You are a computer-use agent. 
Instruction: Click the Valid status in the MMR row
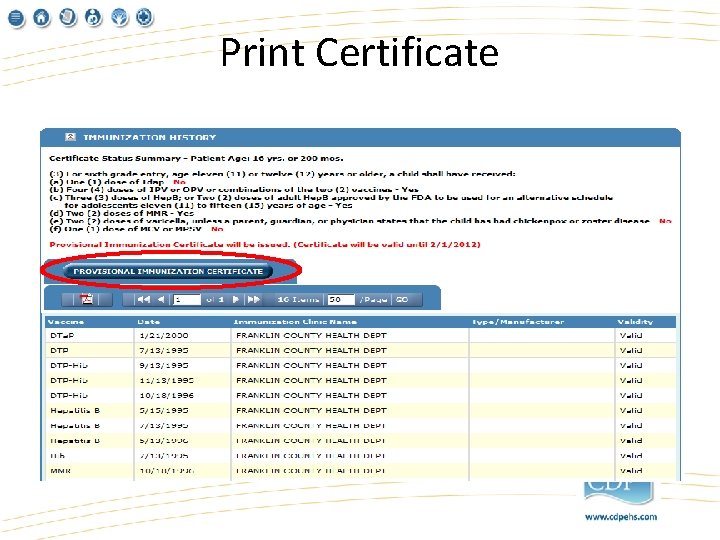(631, 471)
